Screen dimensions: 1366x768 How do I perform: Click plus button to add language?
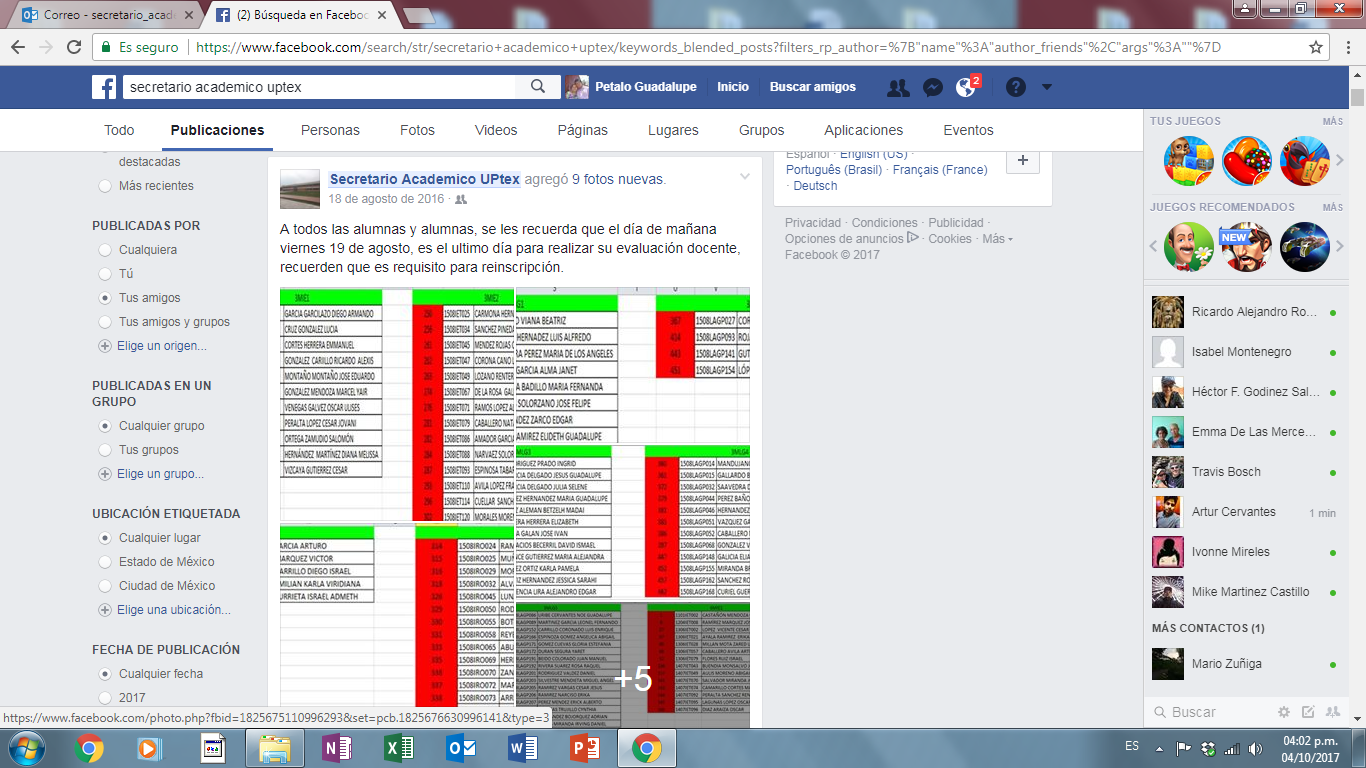(1022, 160)
